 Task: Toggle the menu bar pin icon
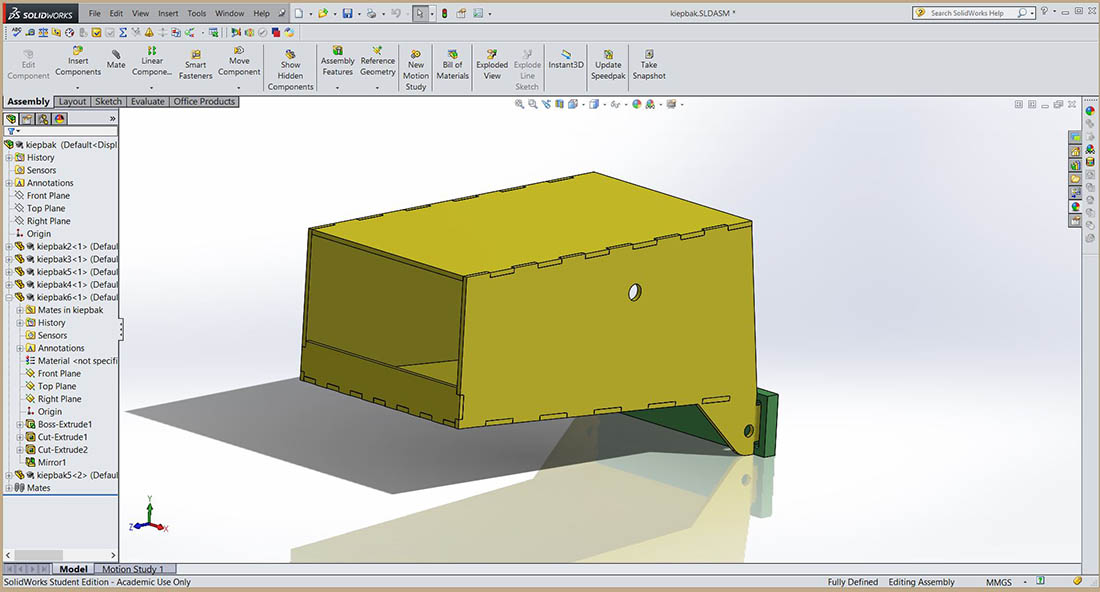tap(282, 13)
